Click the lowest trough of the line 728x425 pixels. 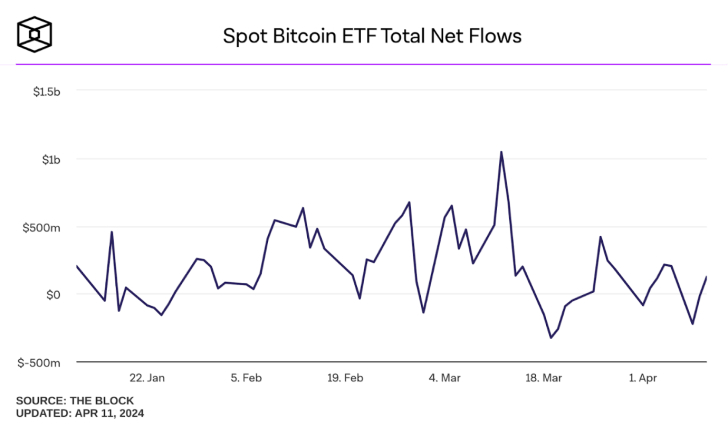[x=551, y=338]
